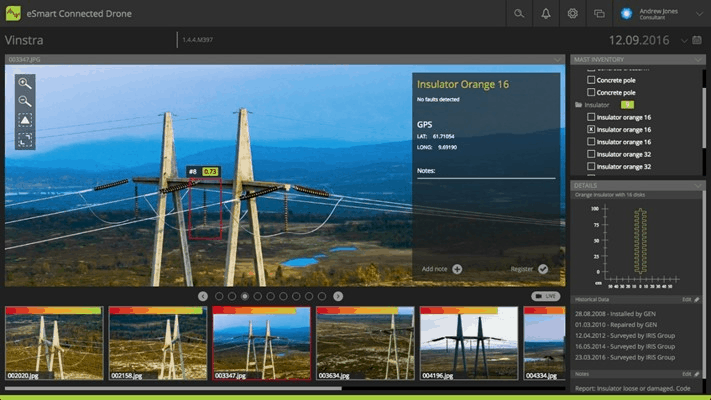Click '01.03.2010 - Repaired by GEN' entry

coord(616,325)
